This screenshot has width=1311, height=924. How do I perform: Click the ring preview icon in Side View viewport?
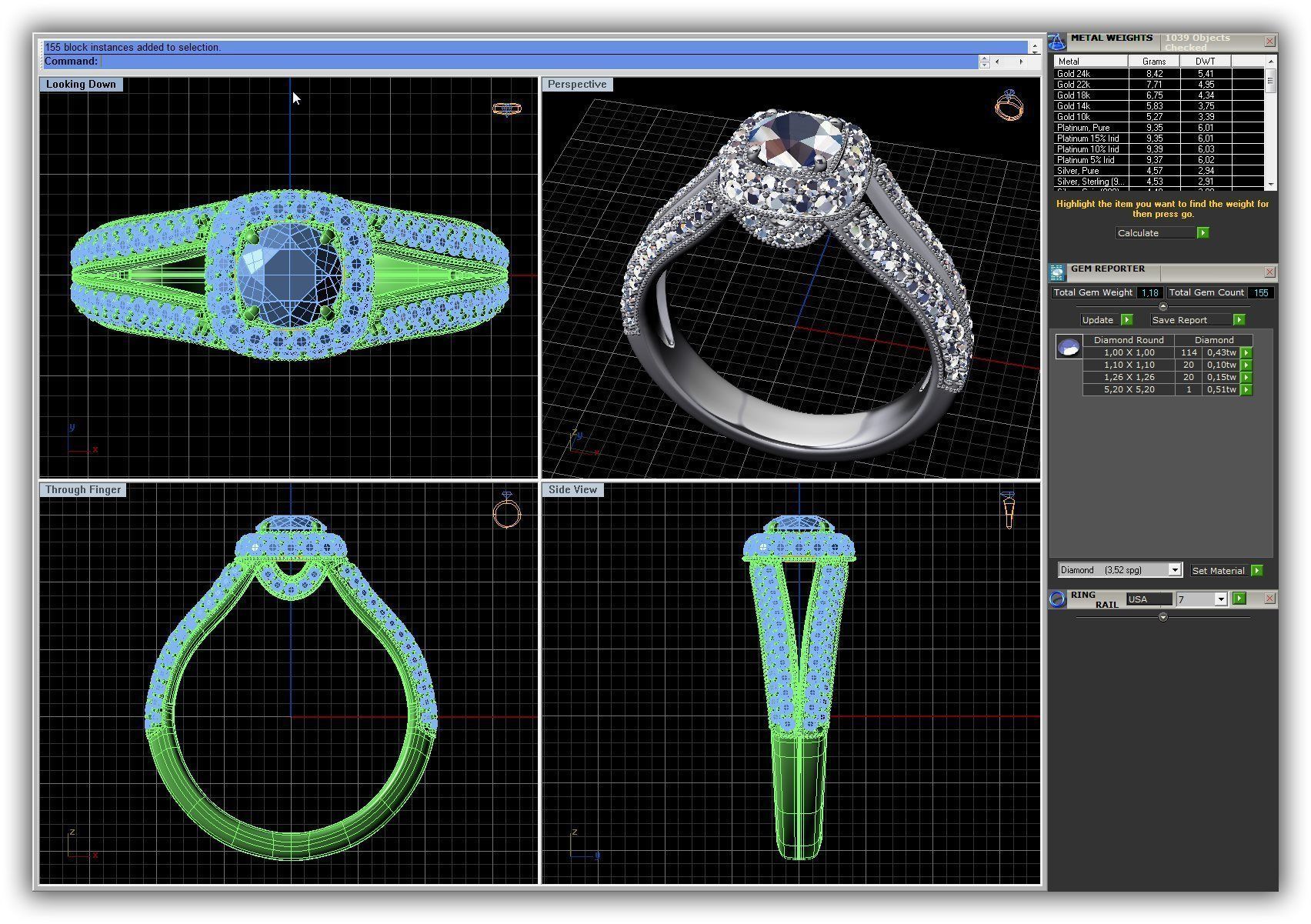point(1008,510)
